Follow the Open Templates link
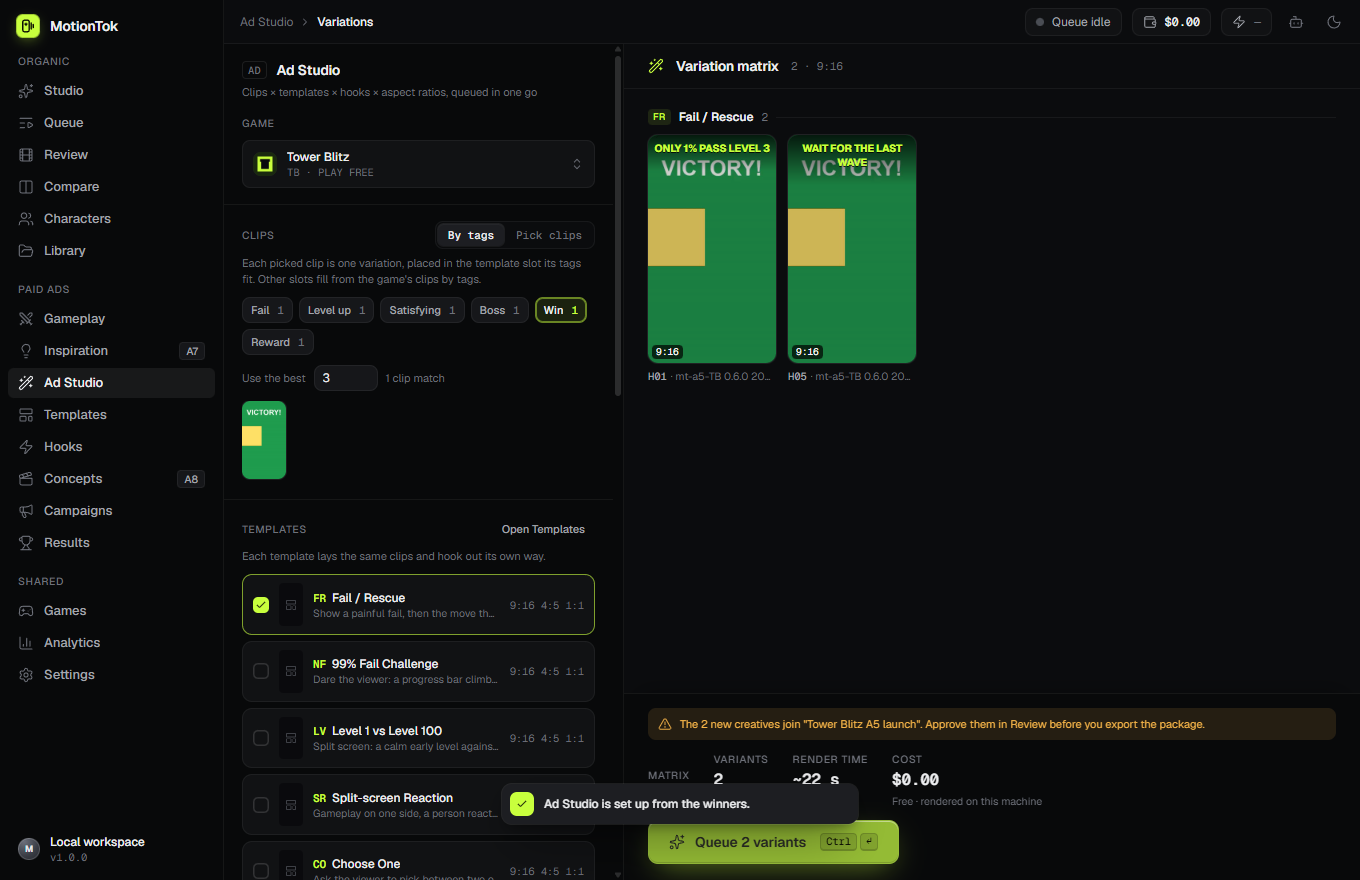Image resolution: width=1360 pixels, height=880 pixels. tap(543, 529)
